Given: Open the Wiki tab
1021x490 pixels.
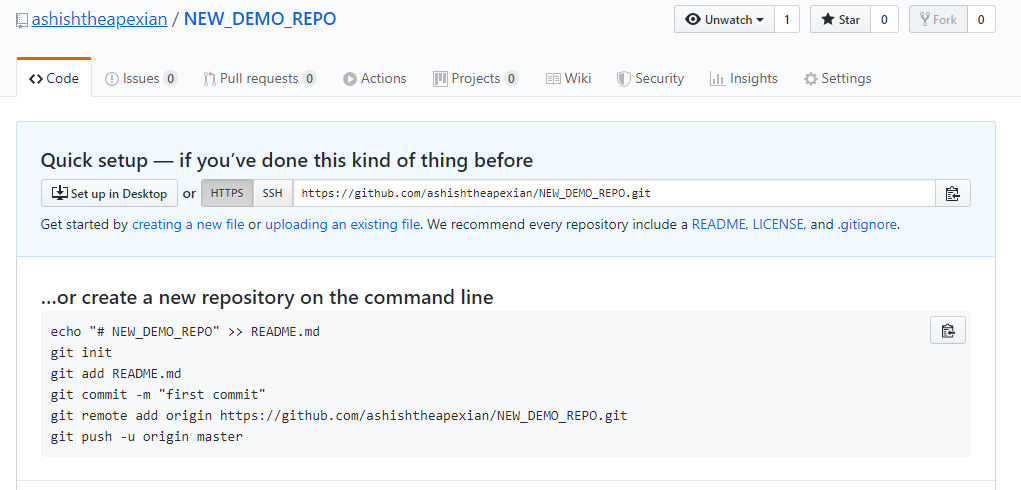Looking at the screenshot, I should click(568, 78).
